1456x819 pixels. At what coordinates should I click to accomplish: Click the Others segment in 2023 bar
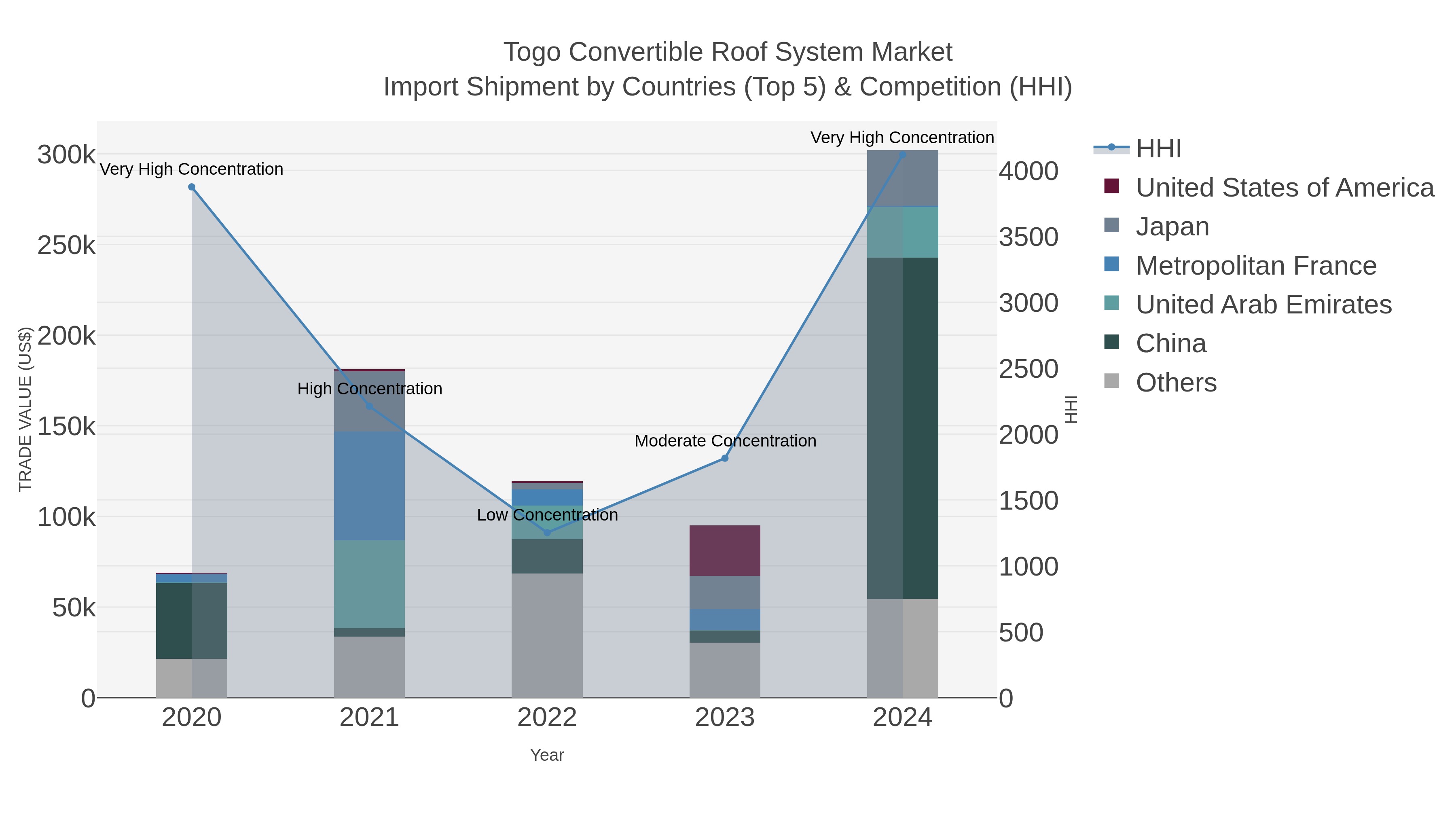725,670
